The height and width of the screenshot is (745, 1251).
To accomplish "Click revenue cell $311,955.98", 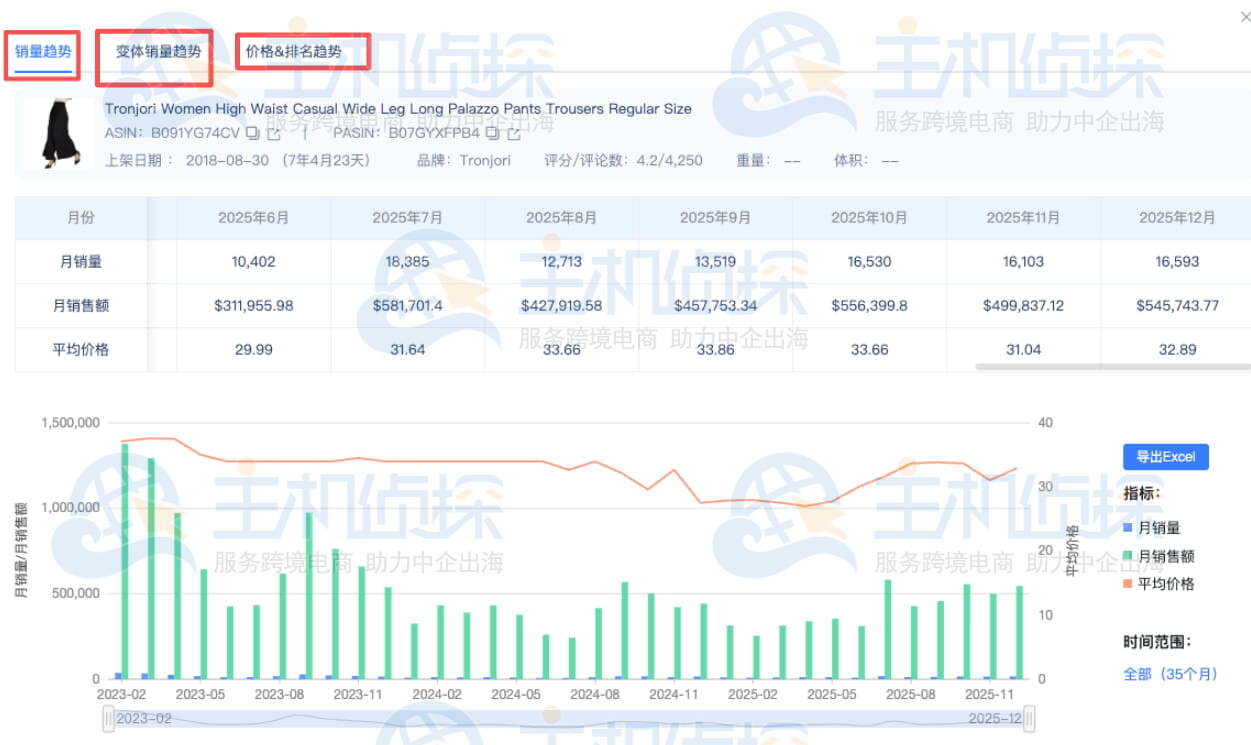I will coord(254,306).
